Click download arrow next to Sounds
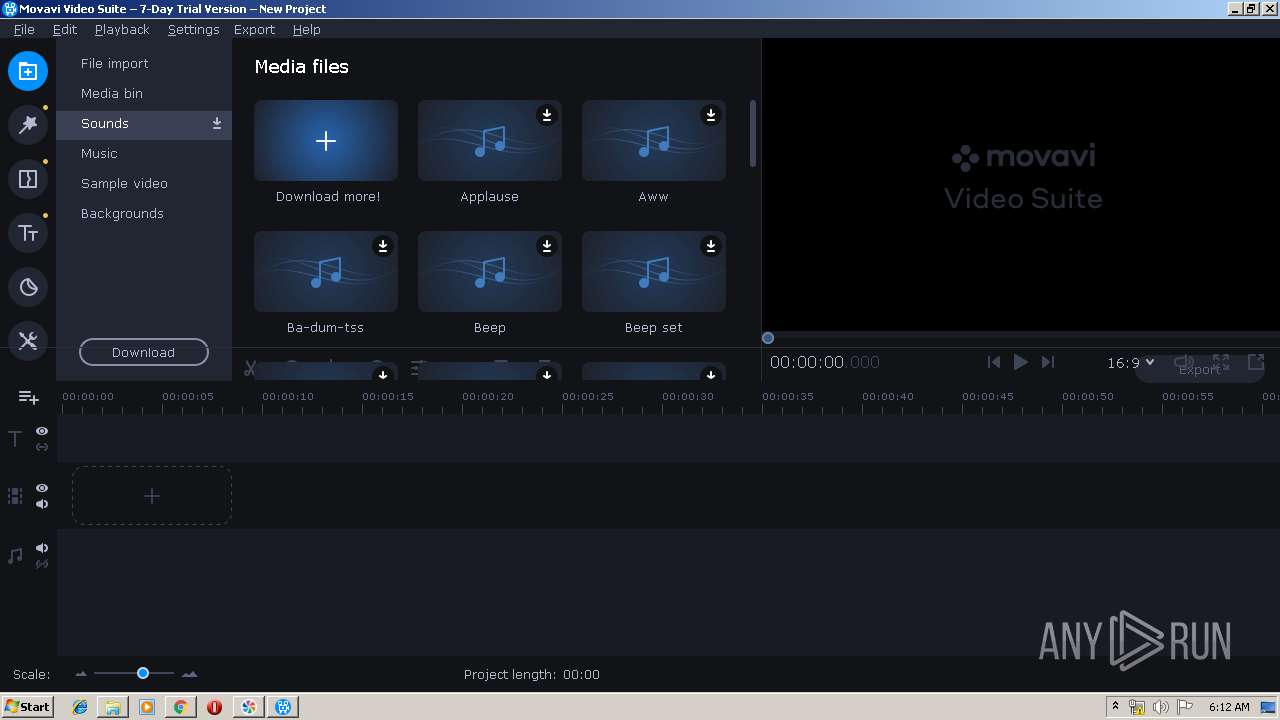Viewport: 1280px width, 720px height. (x=217, y=124)
